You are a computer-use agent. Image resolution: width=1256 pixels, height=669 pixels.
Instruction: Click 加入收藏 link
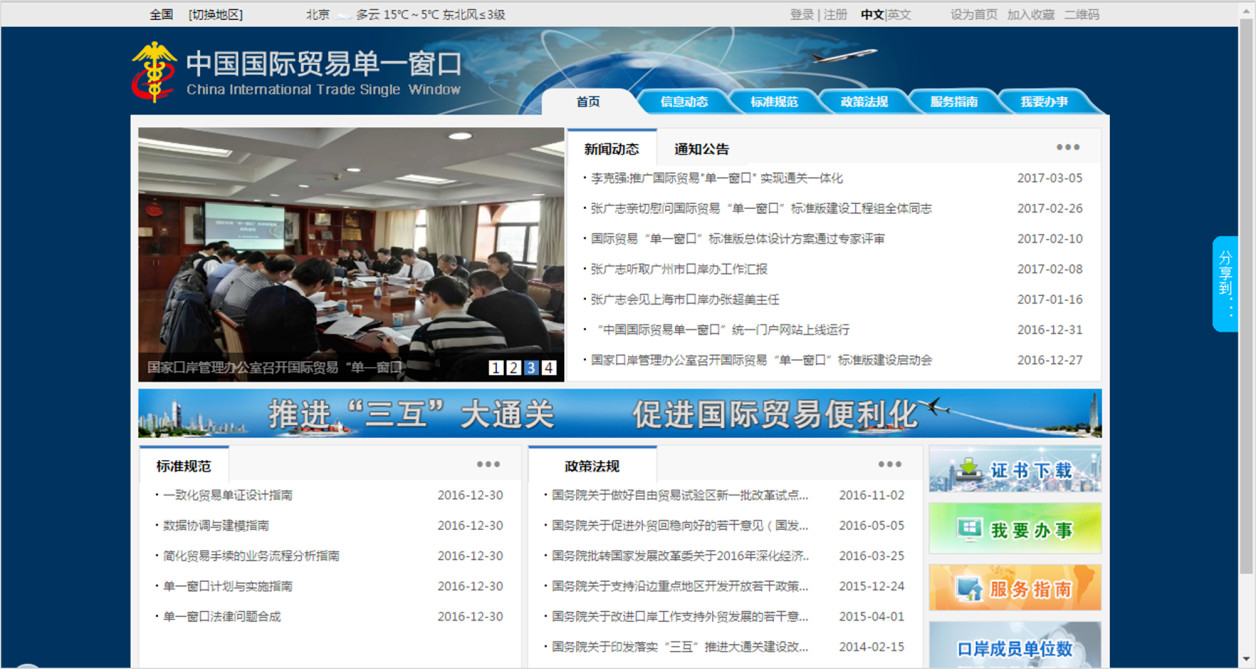(x=1031, y=15)
